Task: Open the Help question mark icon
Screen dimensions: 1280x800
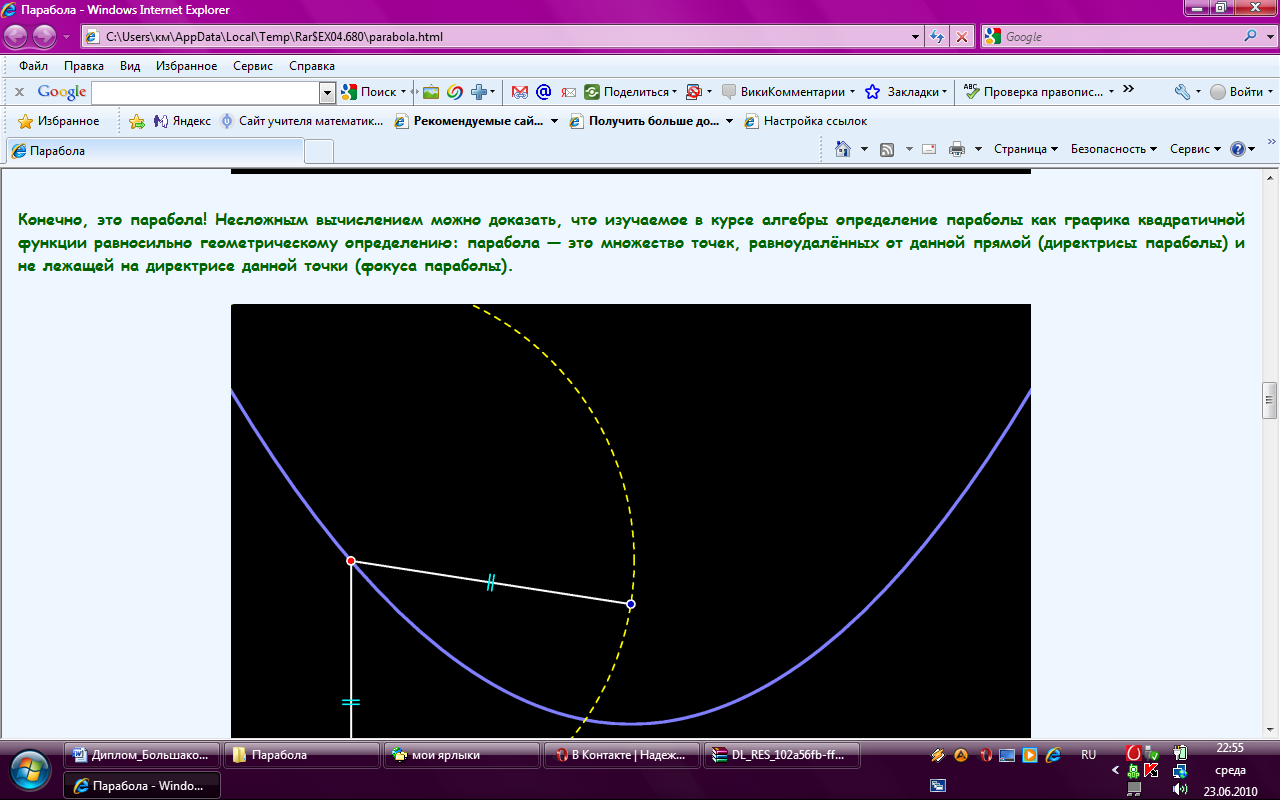Action: click(x=1238, y=149)
